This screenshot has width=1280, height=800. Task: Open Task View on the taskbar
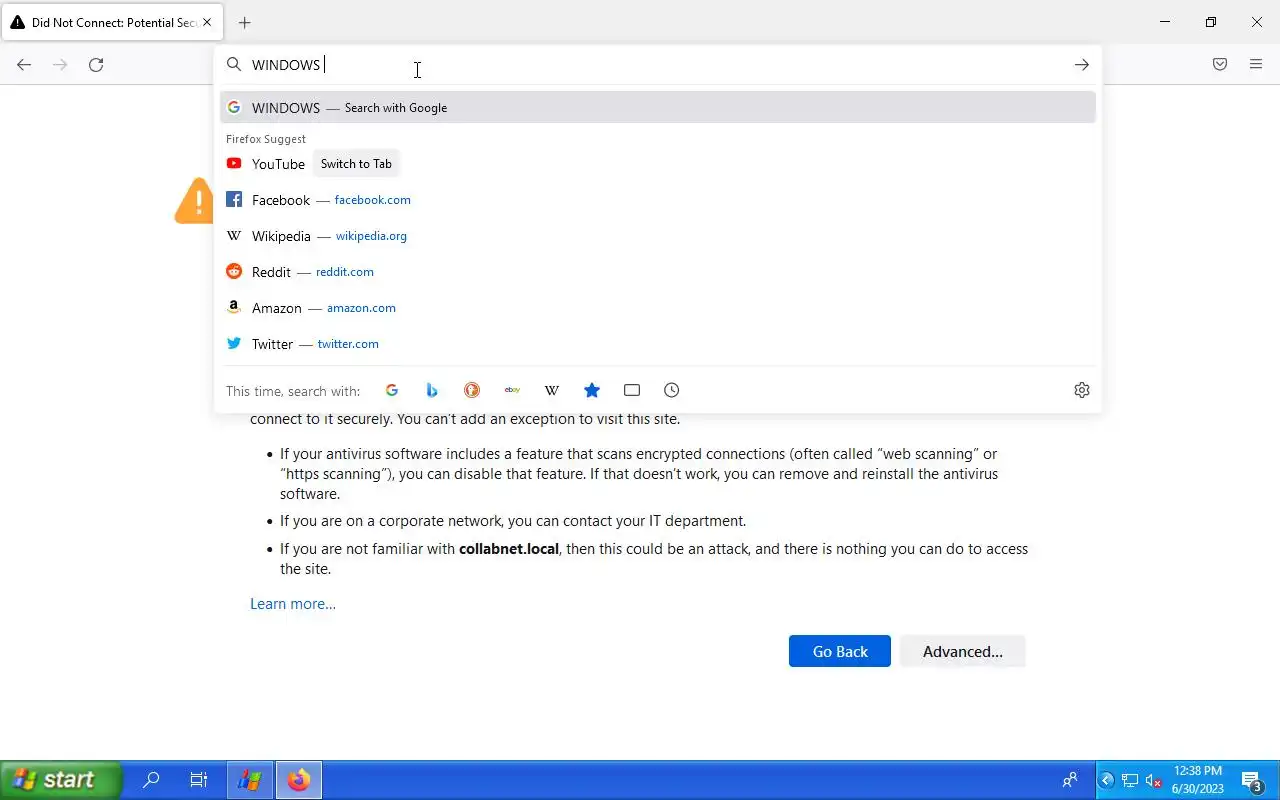tap(199, 780)
